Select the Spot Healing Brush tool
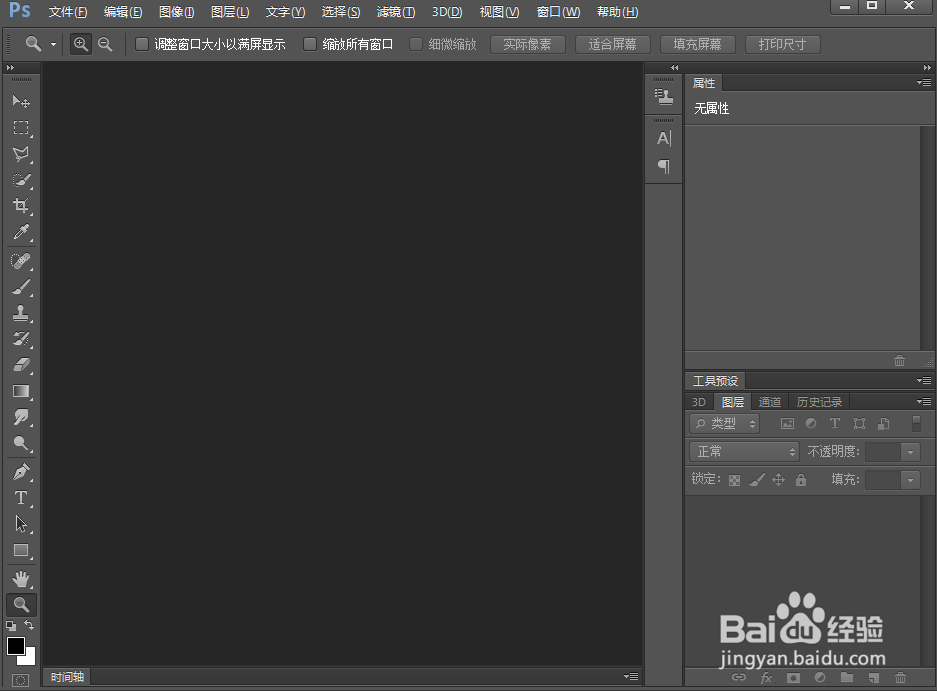This screenshot has width=937, height=691. pyautogui.click(x=21, y=261)
